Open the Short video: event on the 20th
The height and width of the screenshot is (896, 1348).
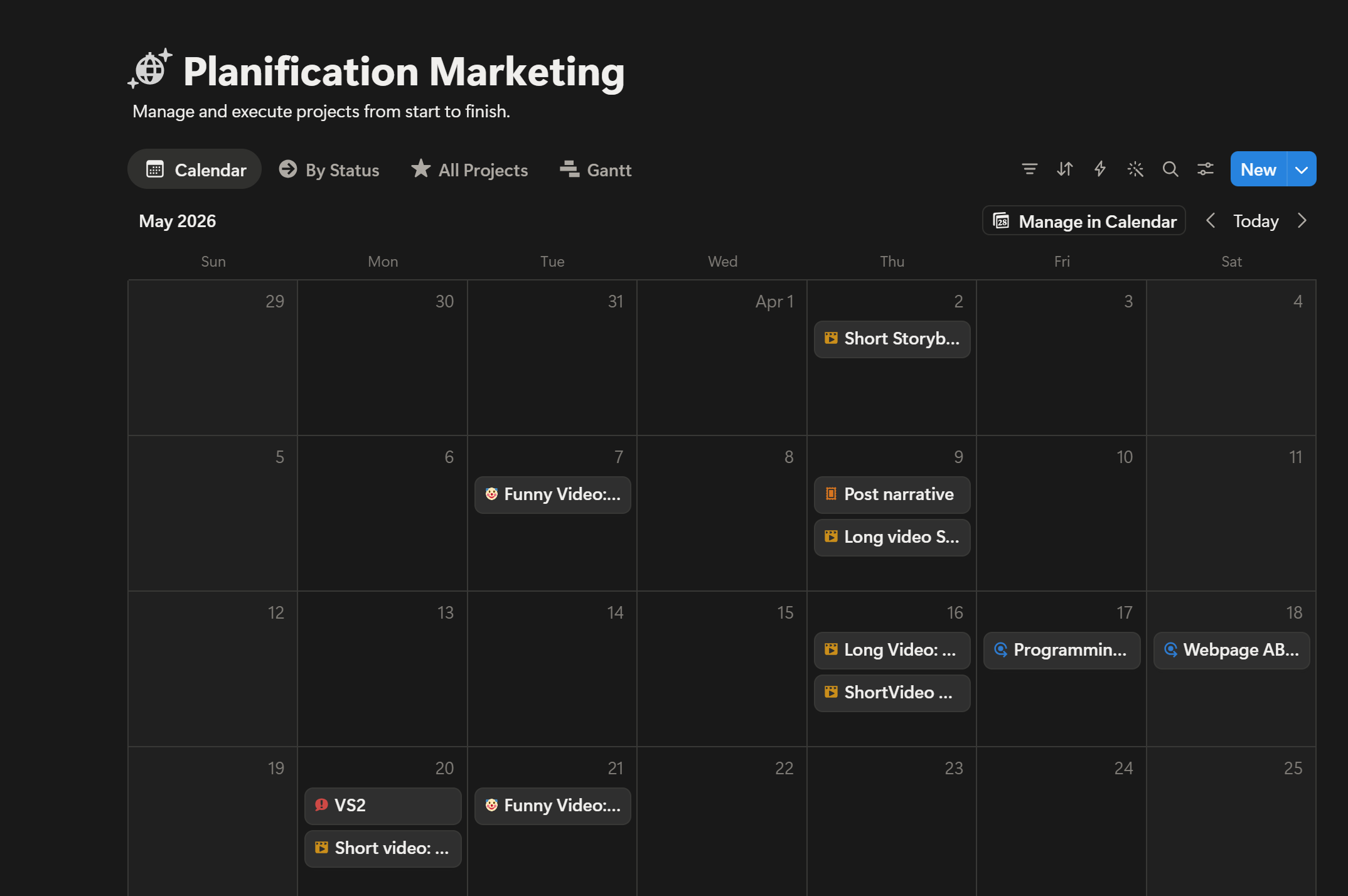(383, 848)
